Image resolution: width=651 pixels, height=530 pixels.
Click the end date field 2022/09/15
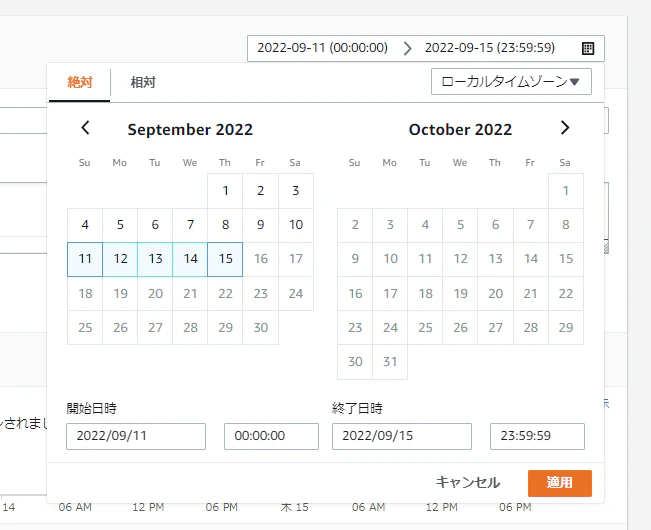(x=401, y=436)
